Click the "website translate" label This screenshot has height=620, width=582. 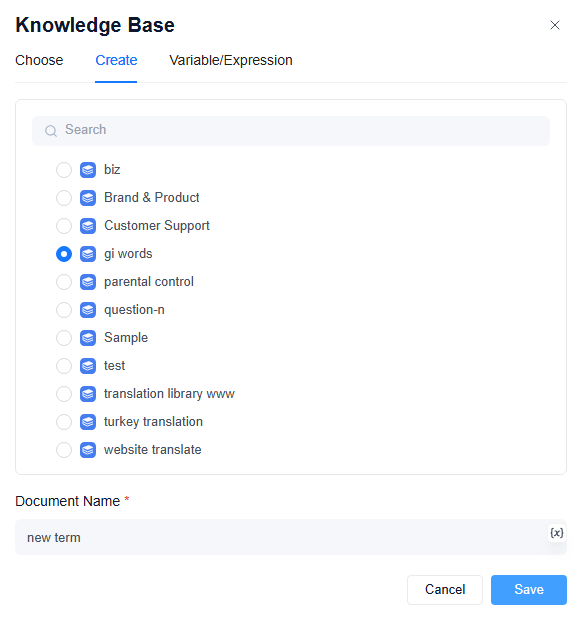[152, 450]
